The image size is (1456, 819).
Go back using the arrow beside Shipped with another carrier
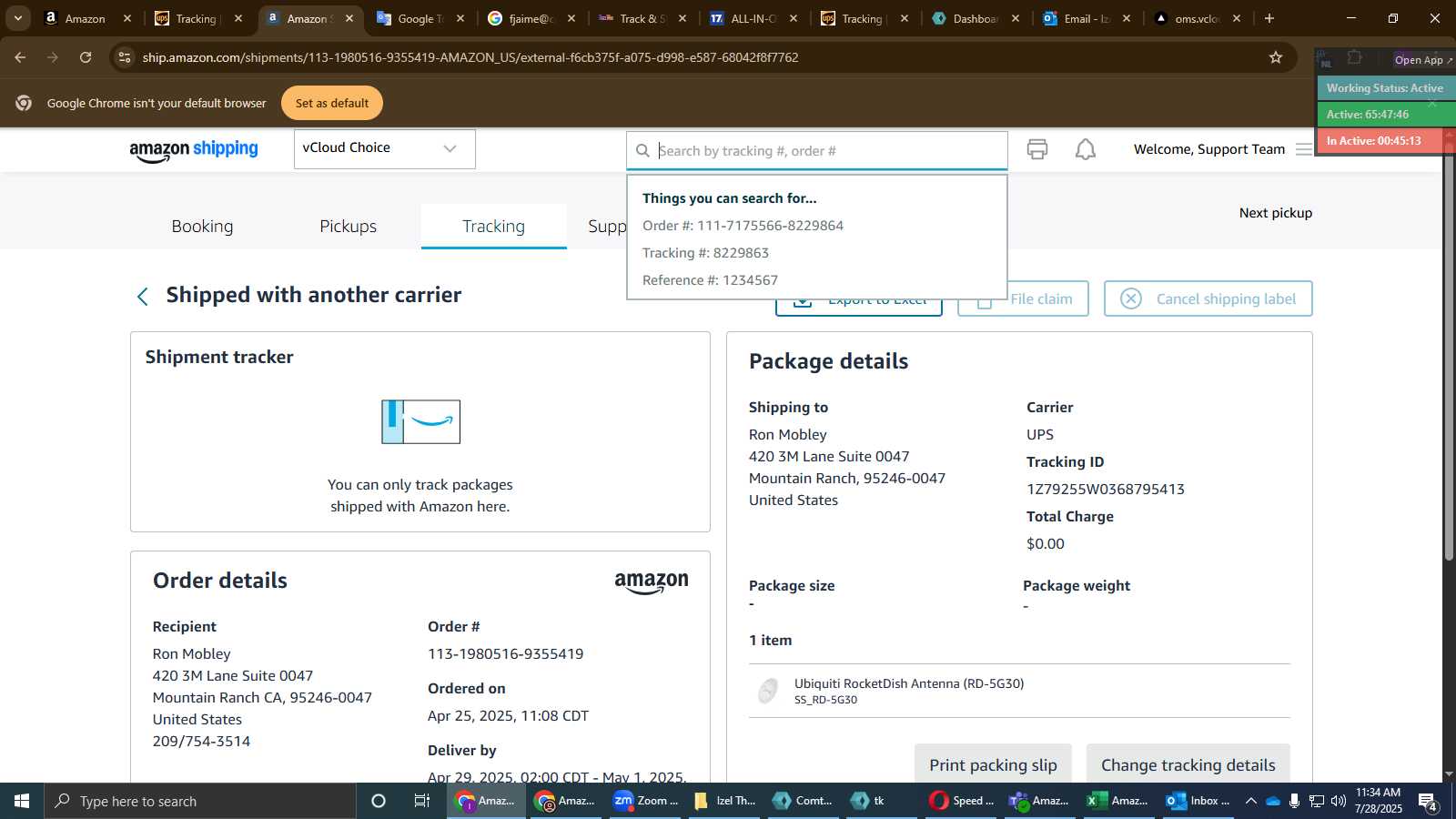click(x=142, y=297)
